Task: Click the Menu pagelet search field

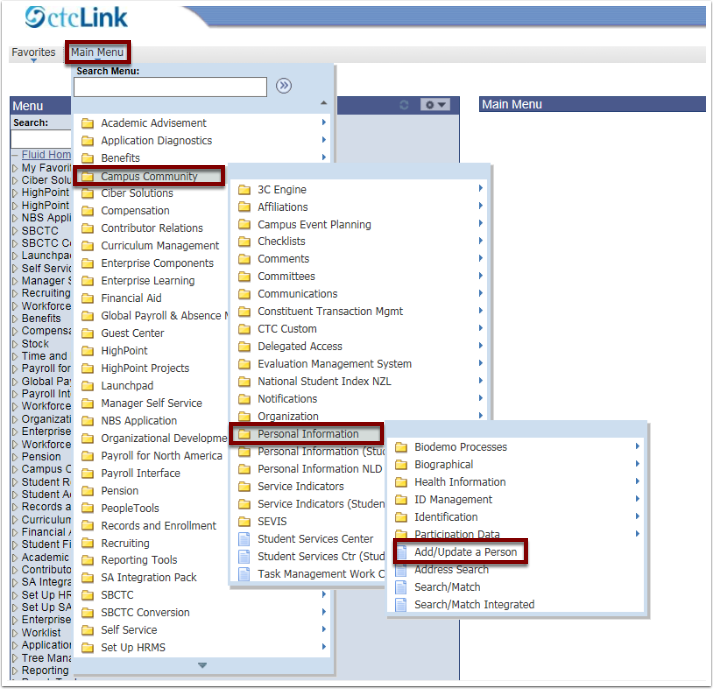Action: pos(41,139)
